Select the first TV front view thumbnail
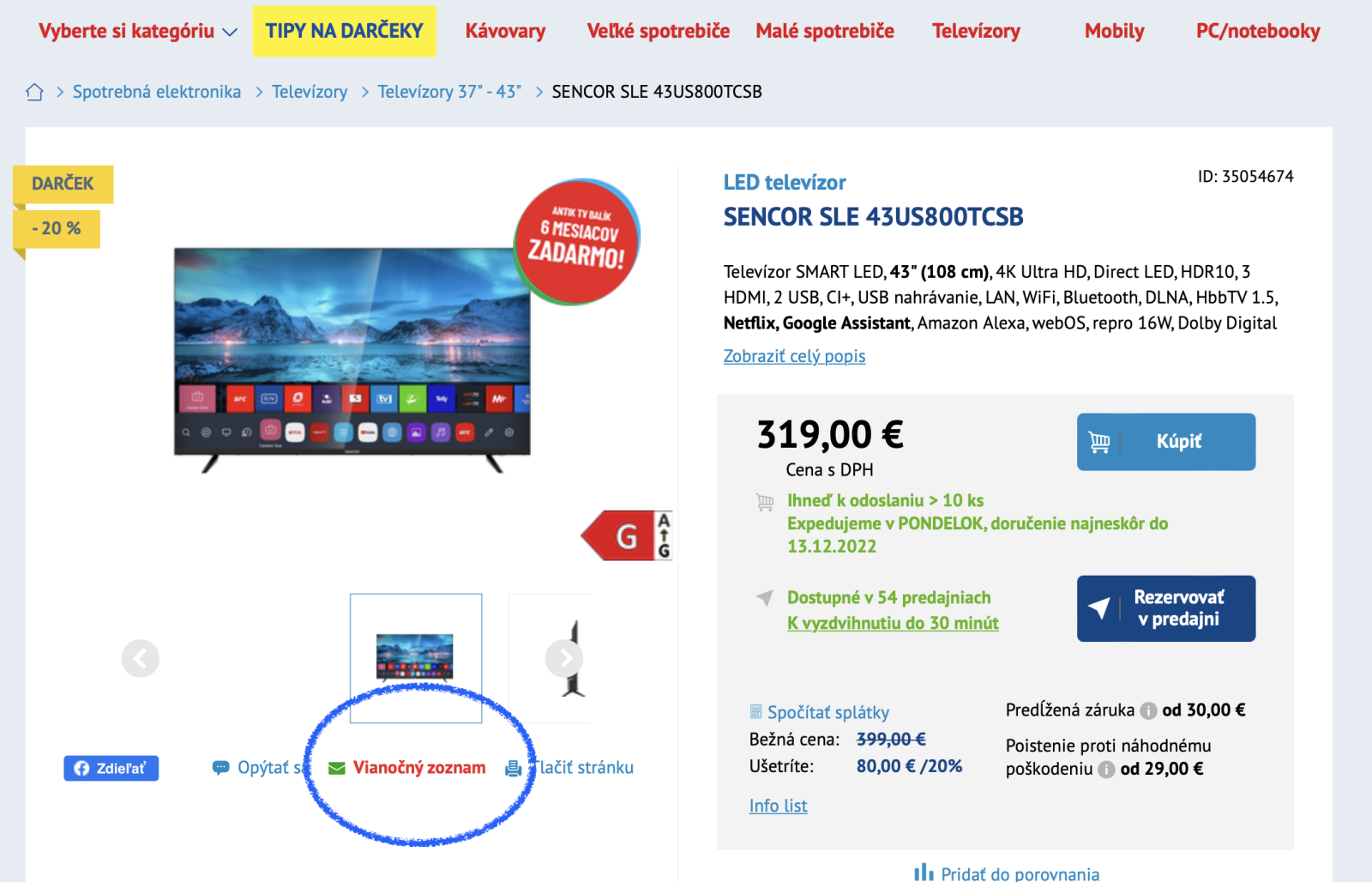The image size is (1372, 882). 416,658
